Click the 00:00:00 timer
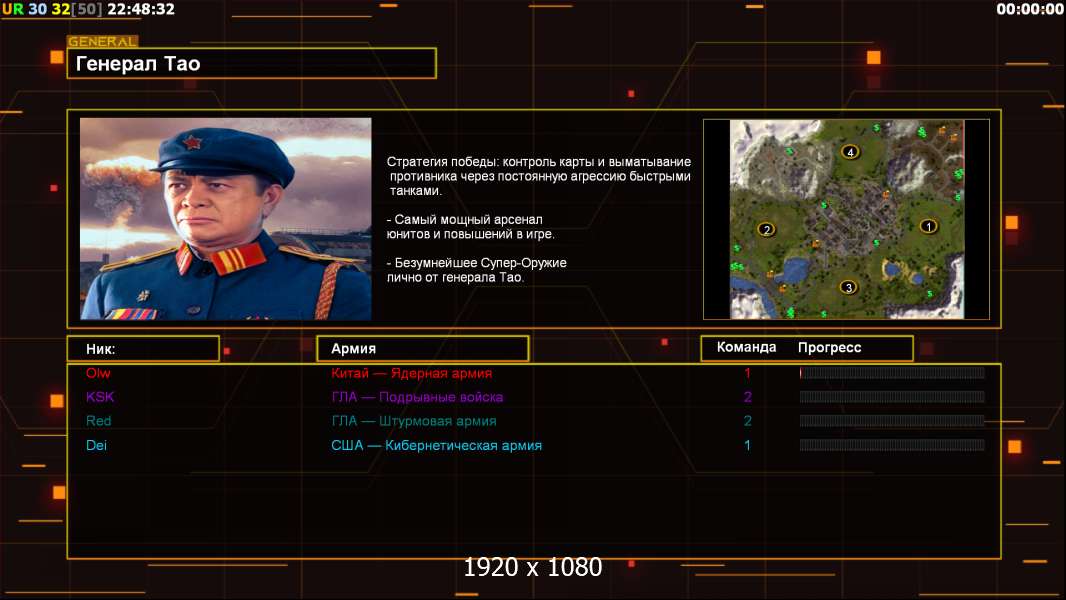The image size is (1066, 600). click(x=1029, y=9)
